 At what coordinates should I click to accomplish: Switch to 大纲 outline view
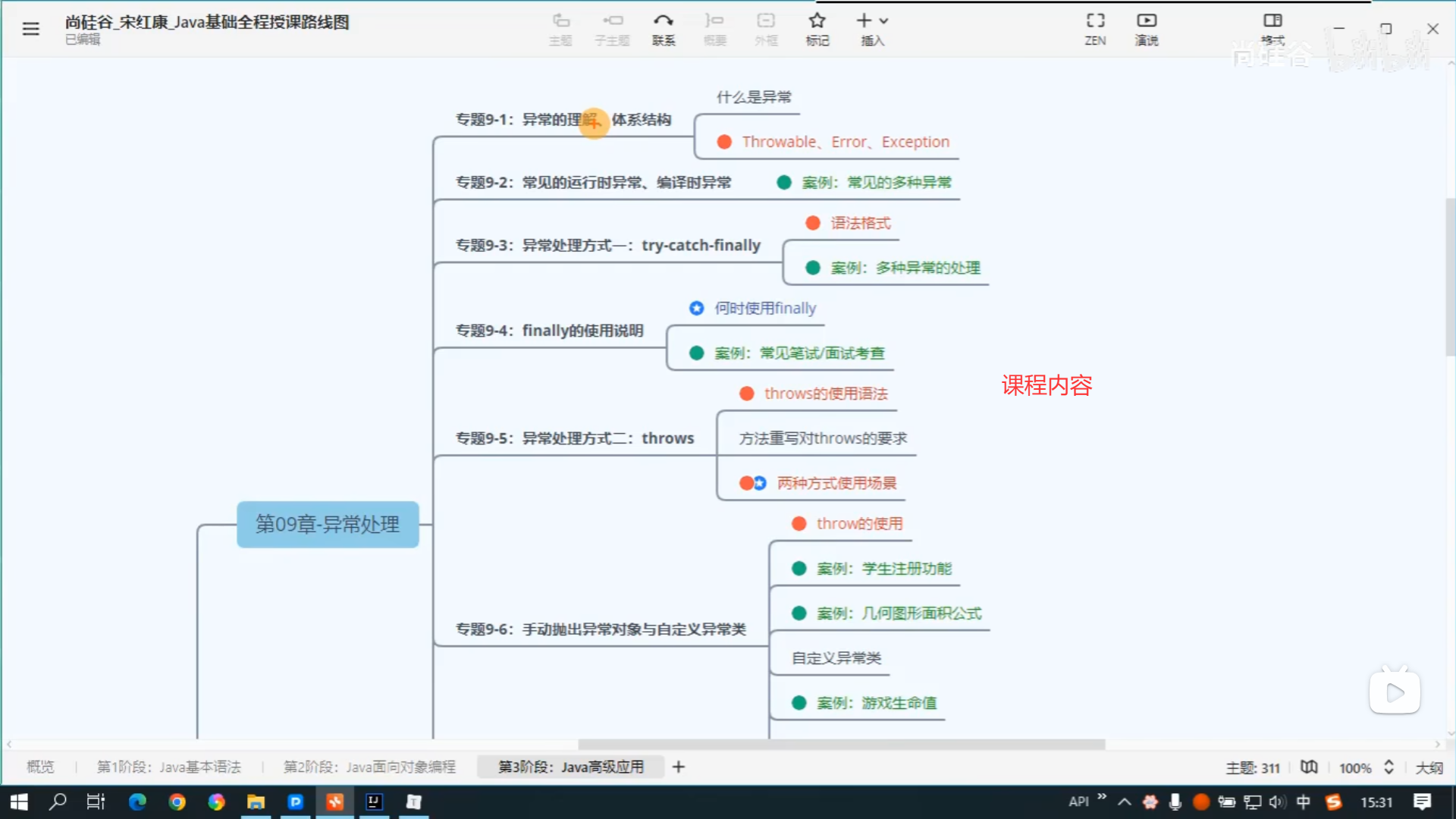click(1429, 767)
